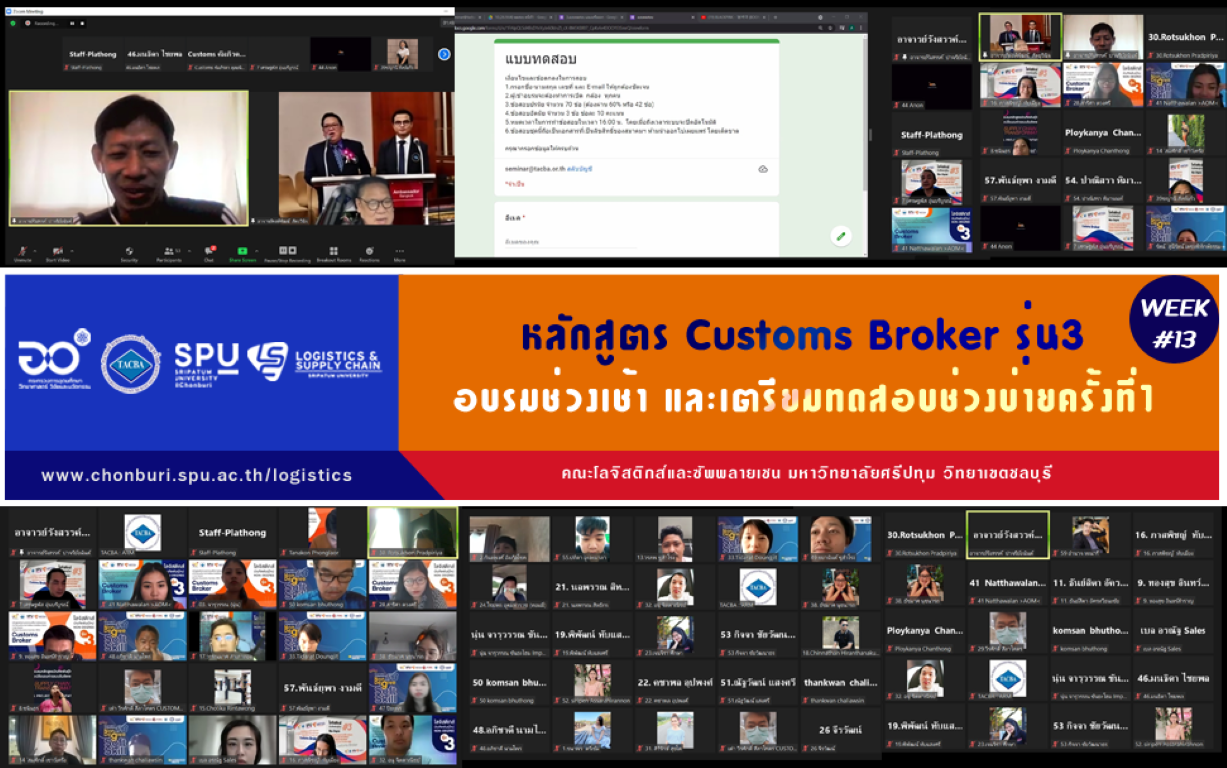This screenshot has width=1227, height=768.
Task: Click the '26' participant tile in bottom-middle gallery
Action: pyautogui.click(x=840, y=729)
